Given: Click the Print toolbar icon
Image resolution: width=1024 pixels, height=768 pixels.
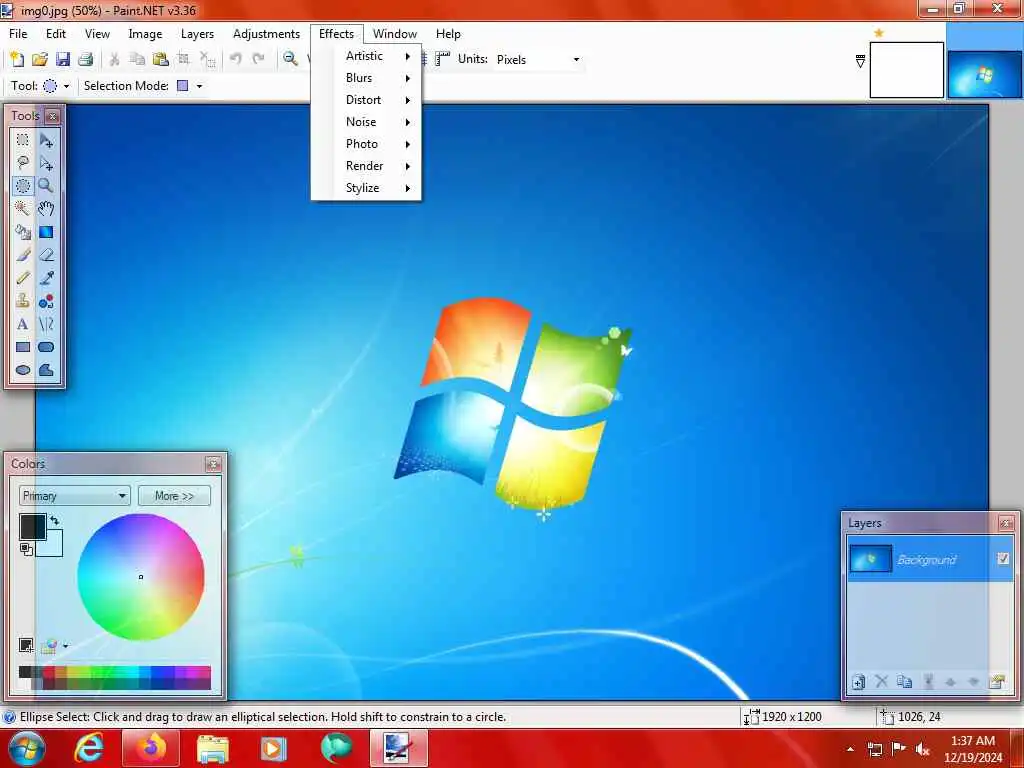Looking at the screenshot, I should coord(86,59).
